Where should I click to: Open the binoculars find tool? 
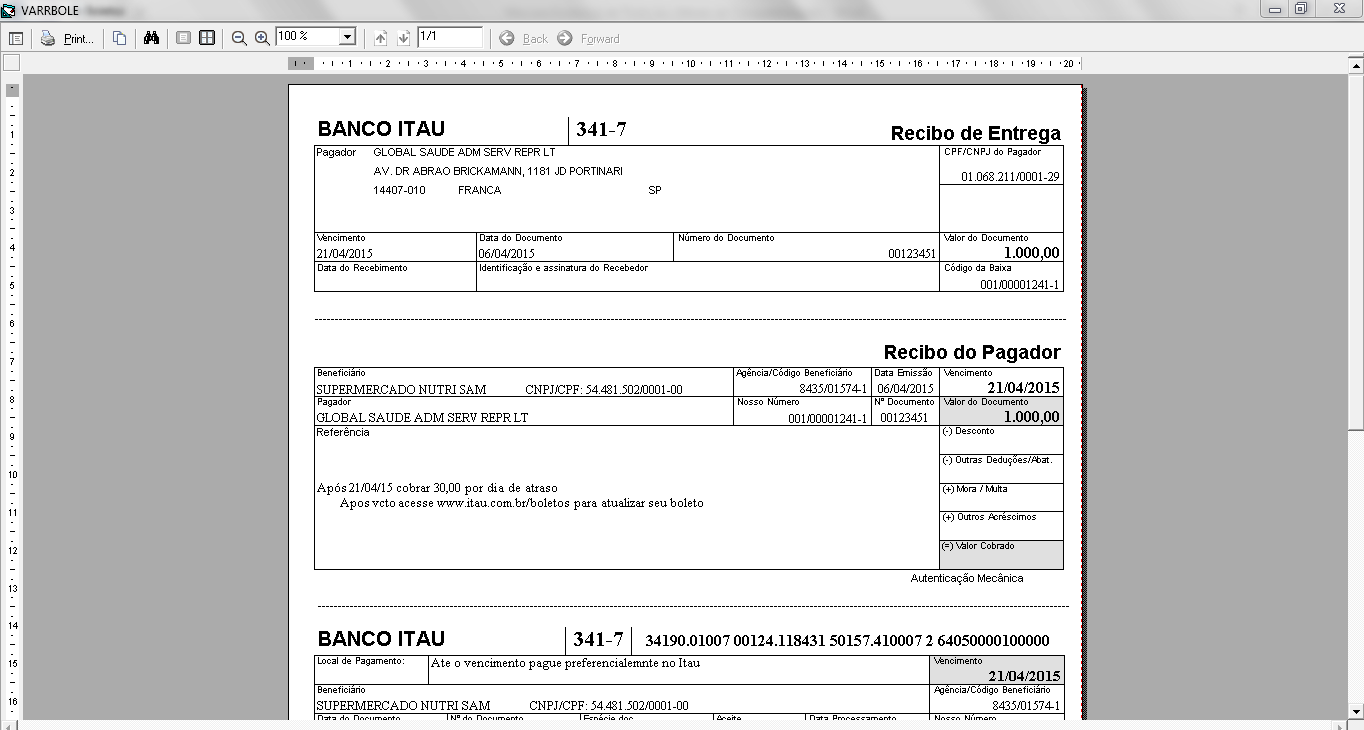(x=152, y=38)
